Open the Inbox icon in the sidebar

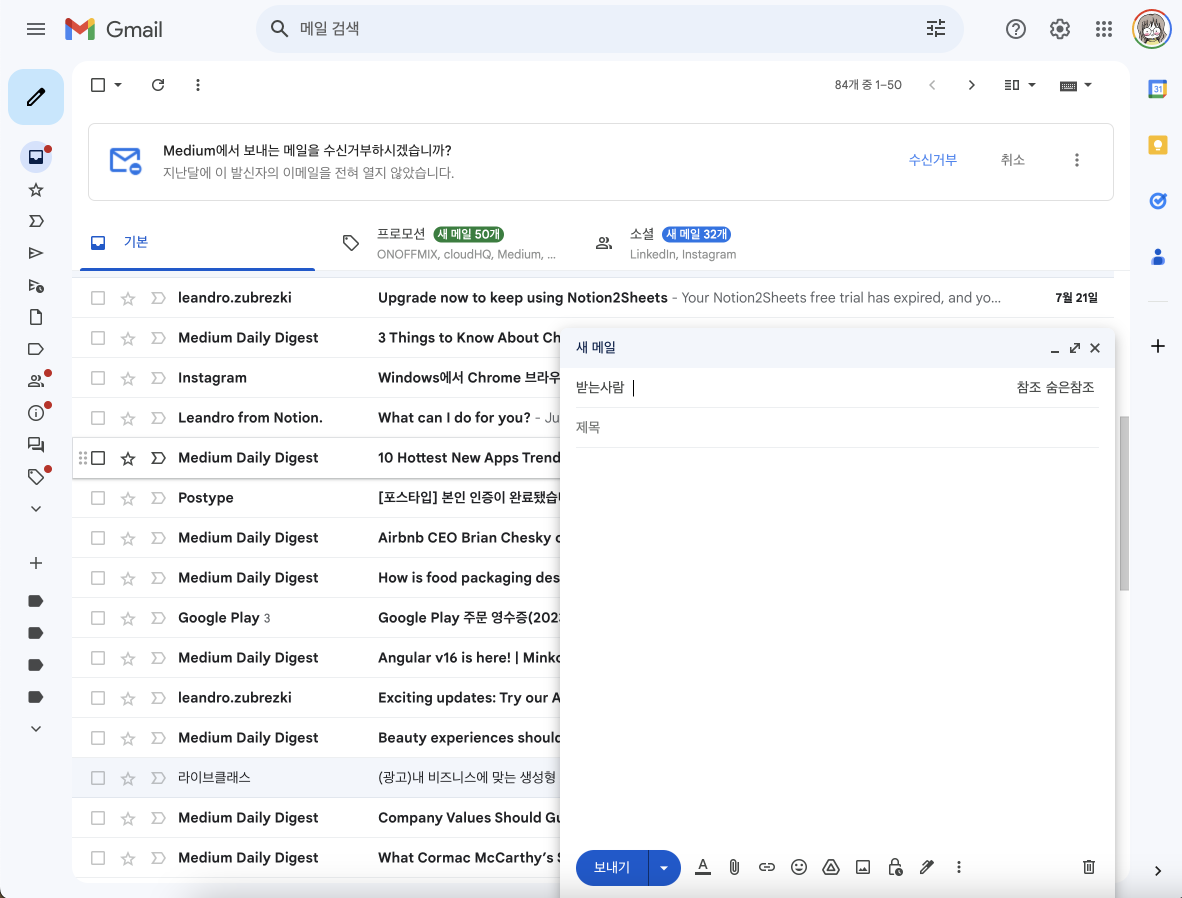(x=35, y=157)
